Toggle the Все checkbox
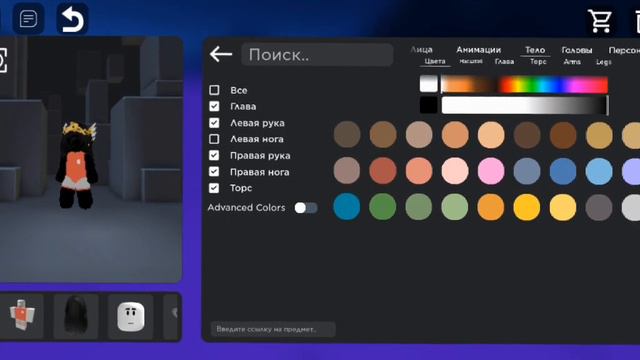The image size is (640, 360). click(214, 90)
